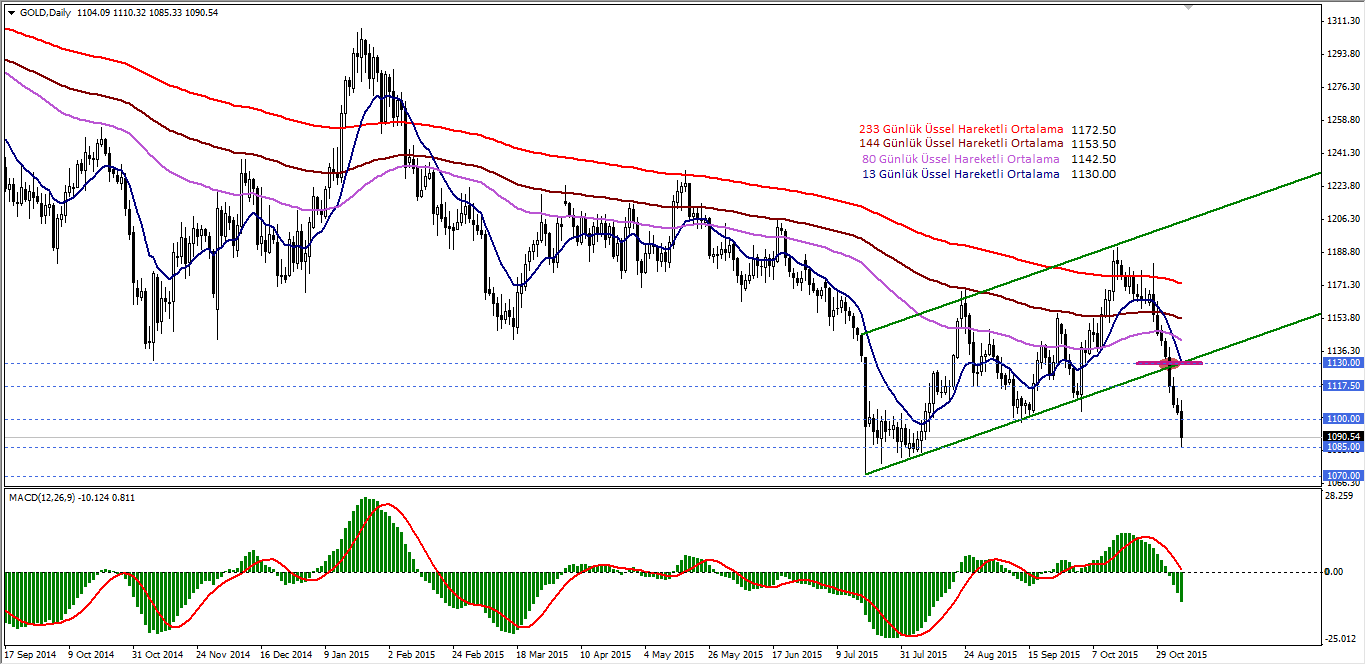Click the MACD(12,26,9) indicator label
The width and height of the screenshot is (1366, 665).
click(51, 497)
